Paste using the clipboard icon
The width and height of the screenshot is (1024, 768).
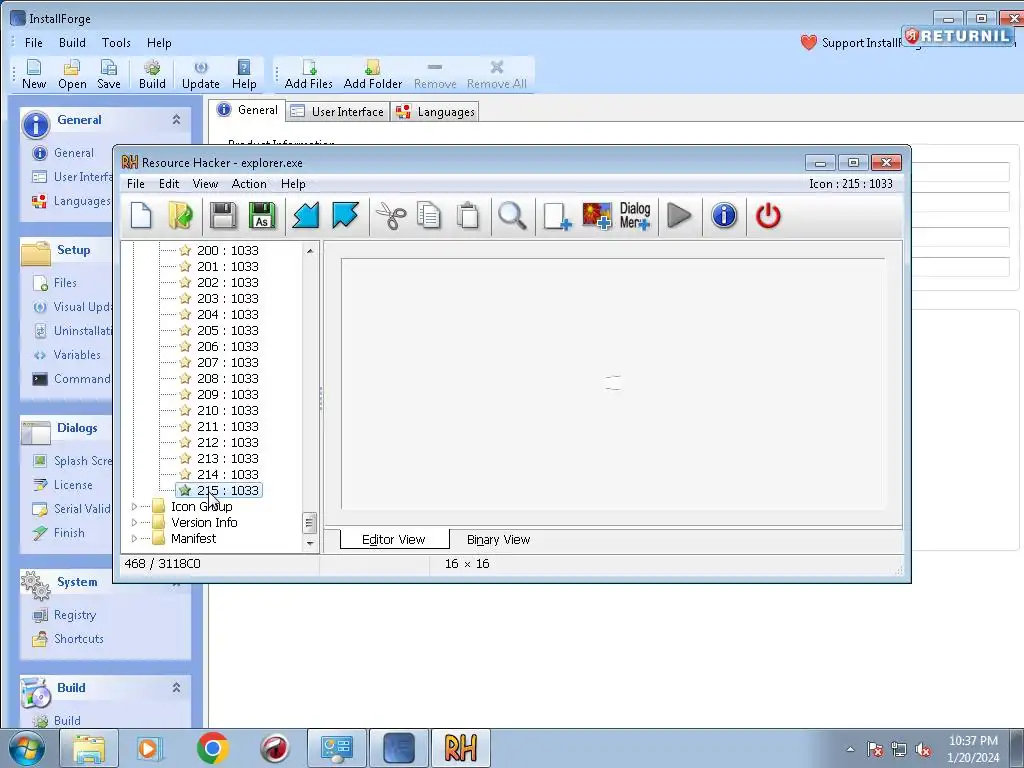(468, 216)
